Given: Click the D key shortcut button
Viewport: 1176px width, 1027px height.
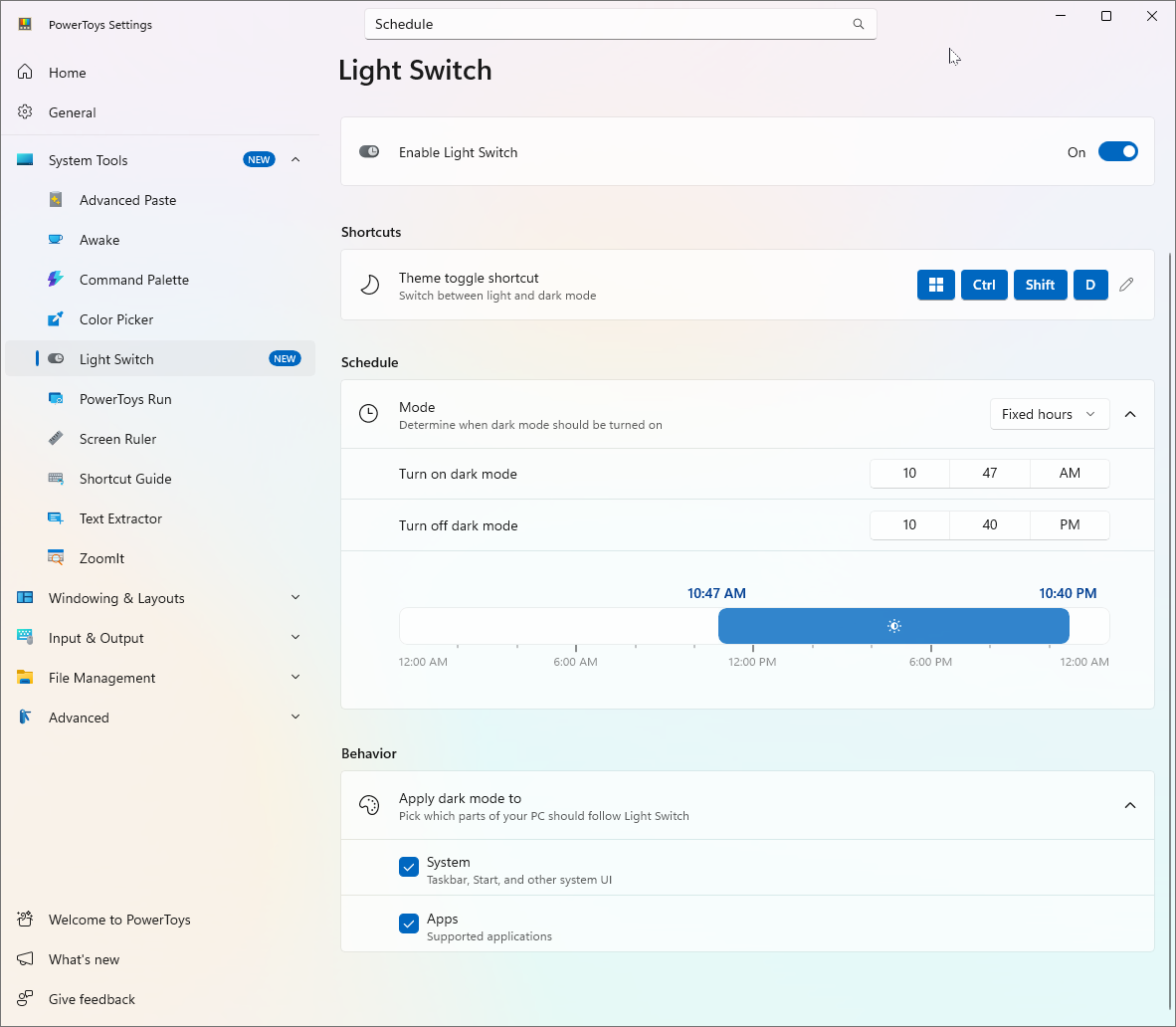Looking at the screenshot, I should [x=1090, y=285].
